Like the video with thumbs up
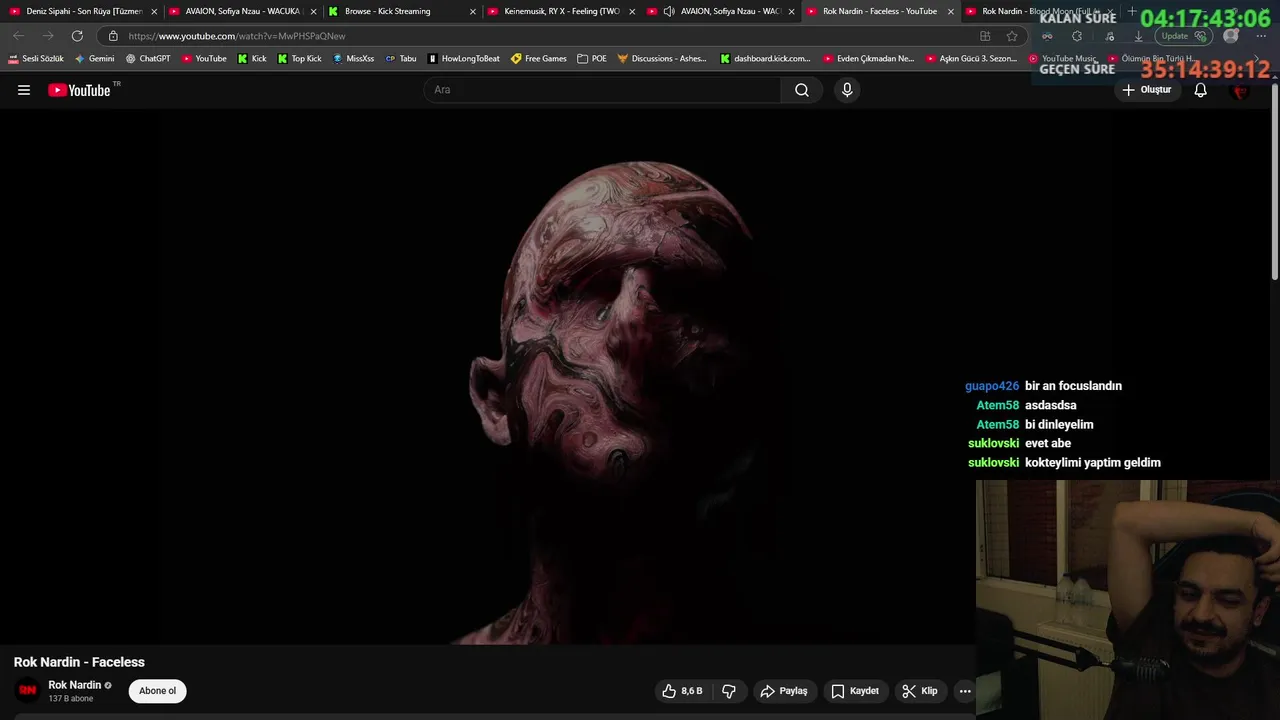The image size is (1280, 720). 682,691
